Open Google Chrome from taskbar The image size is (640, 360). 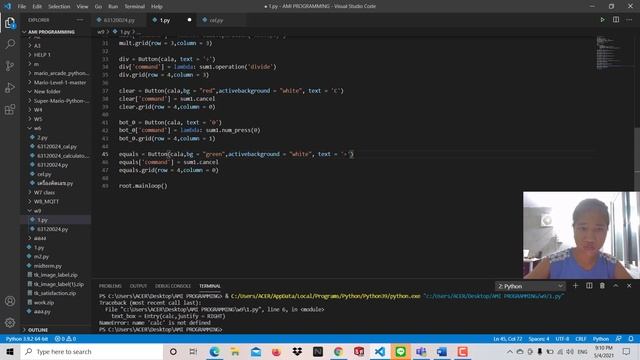(338, 351)
